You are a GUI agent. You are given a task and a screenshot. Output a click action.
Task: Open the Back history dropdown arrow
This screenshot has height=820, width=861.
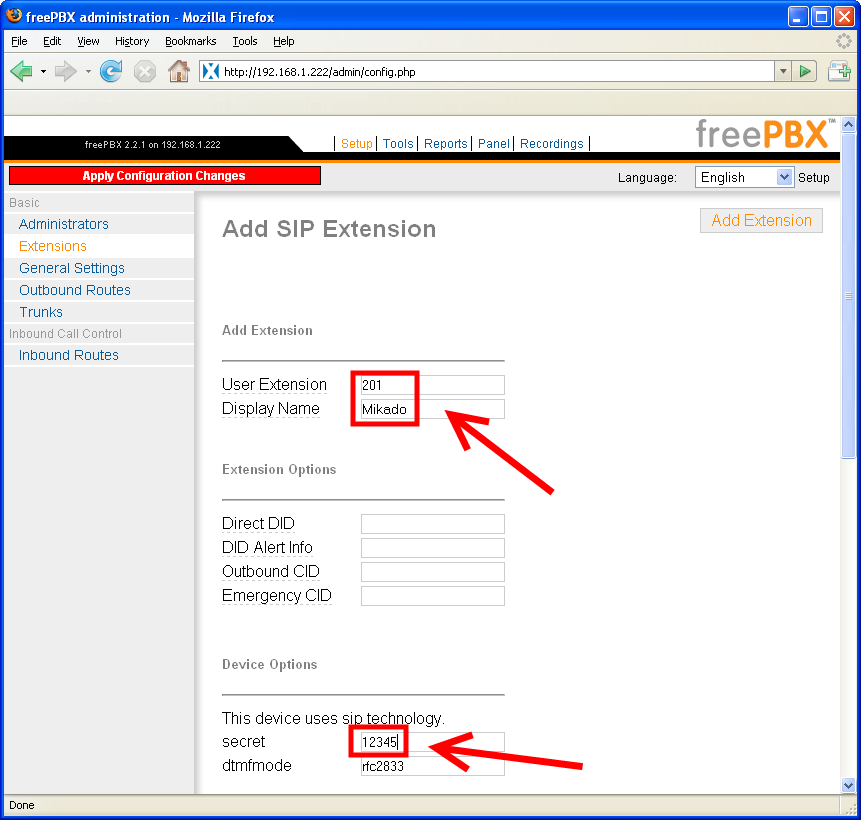pyautogui.click(x=43, y=71)
